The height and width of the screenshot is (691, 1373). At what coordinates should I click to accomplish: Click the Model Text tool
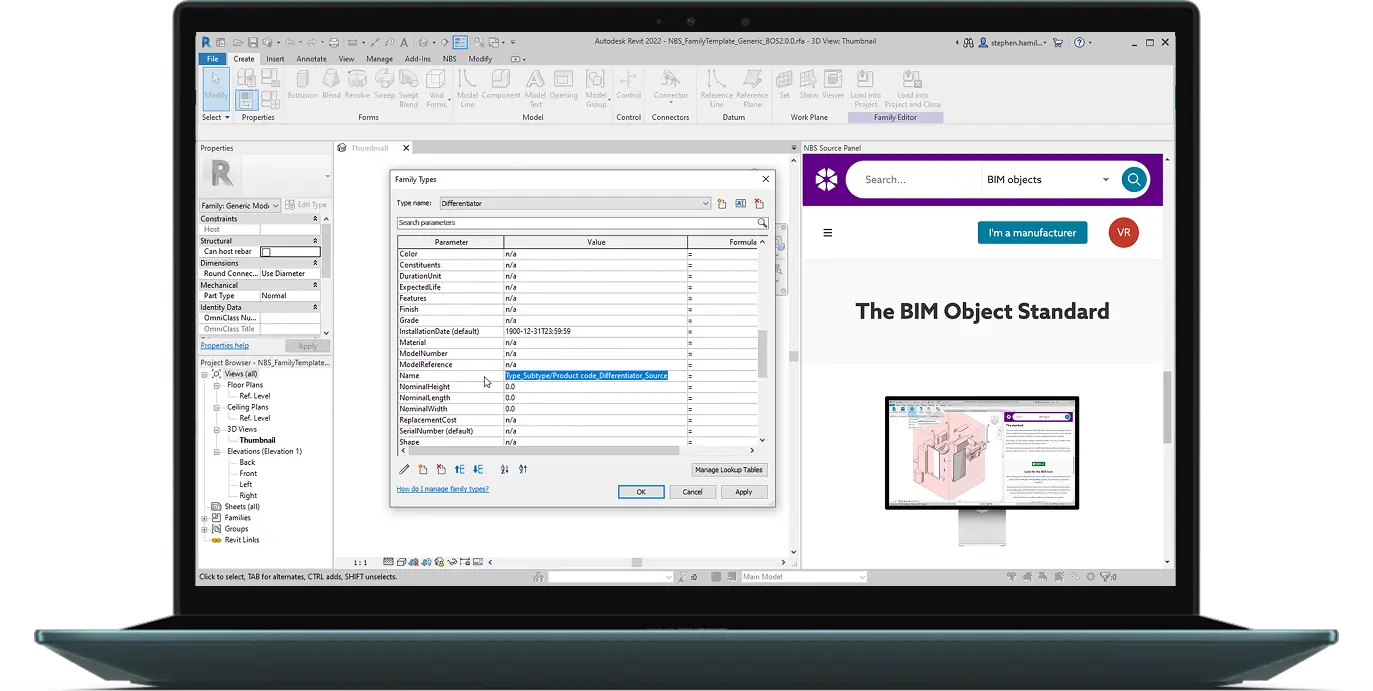535,88
